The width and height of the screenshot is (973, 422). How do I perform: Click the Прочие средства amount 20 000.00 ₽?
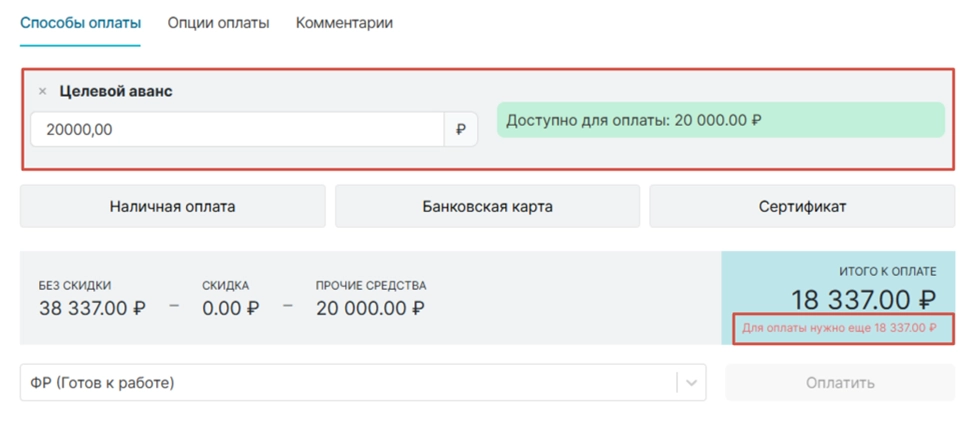pyautogui.click(x=370, y=308)
